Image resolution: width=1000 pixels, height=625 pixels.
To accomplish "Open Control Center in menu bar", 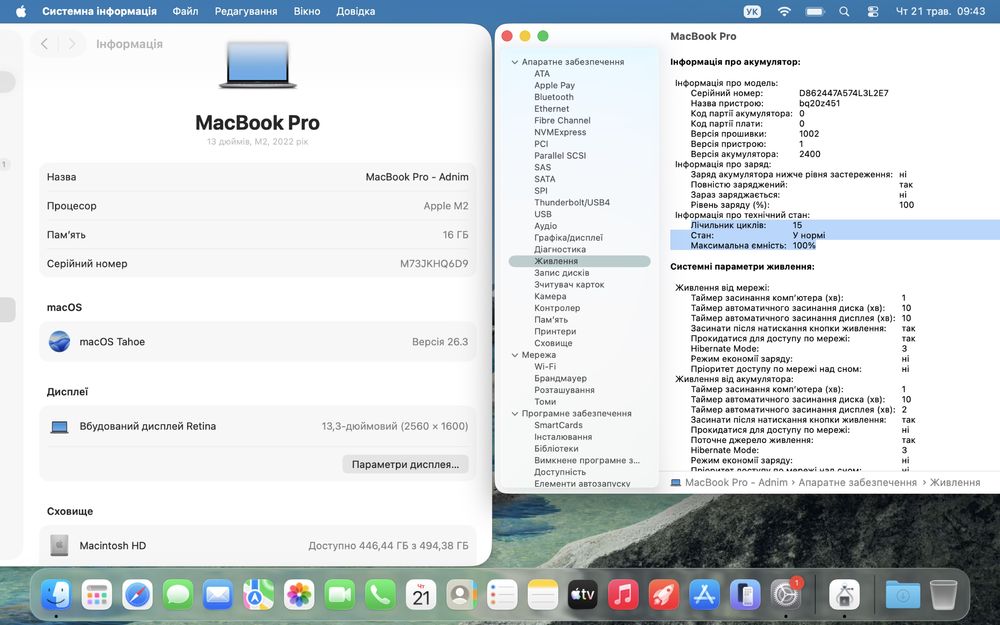I will (873, 11).
